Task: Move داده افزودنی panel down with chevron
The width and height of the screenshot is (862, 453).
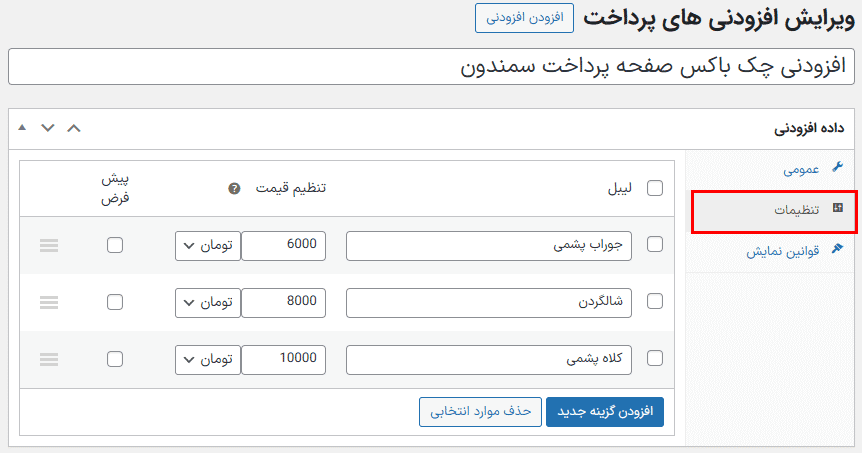Action: 48,128
